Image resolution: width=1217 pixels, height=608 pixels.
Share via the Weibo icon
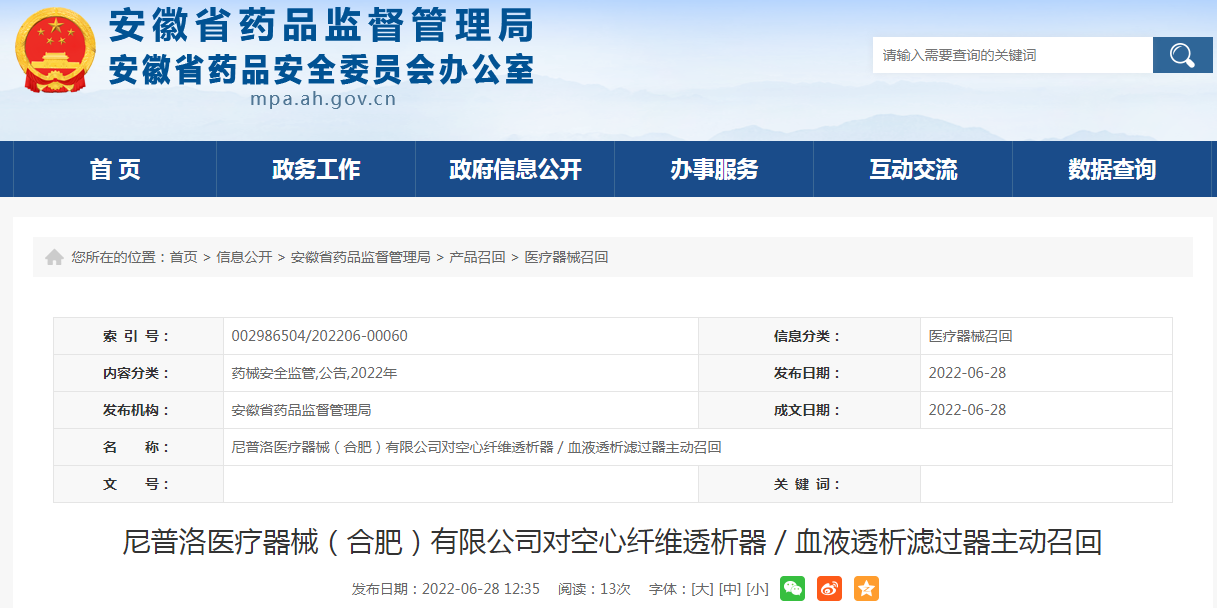point(829,588)
